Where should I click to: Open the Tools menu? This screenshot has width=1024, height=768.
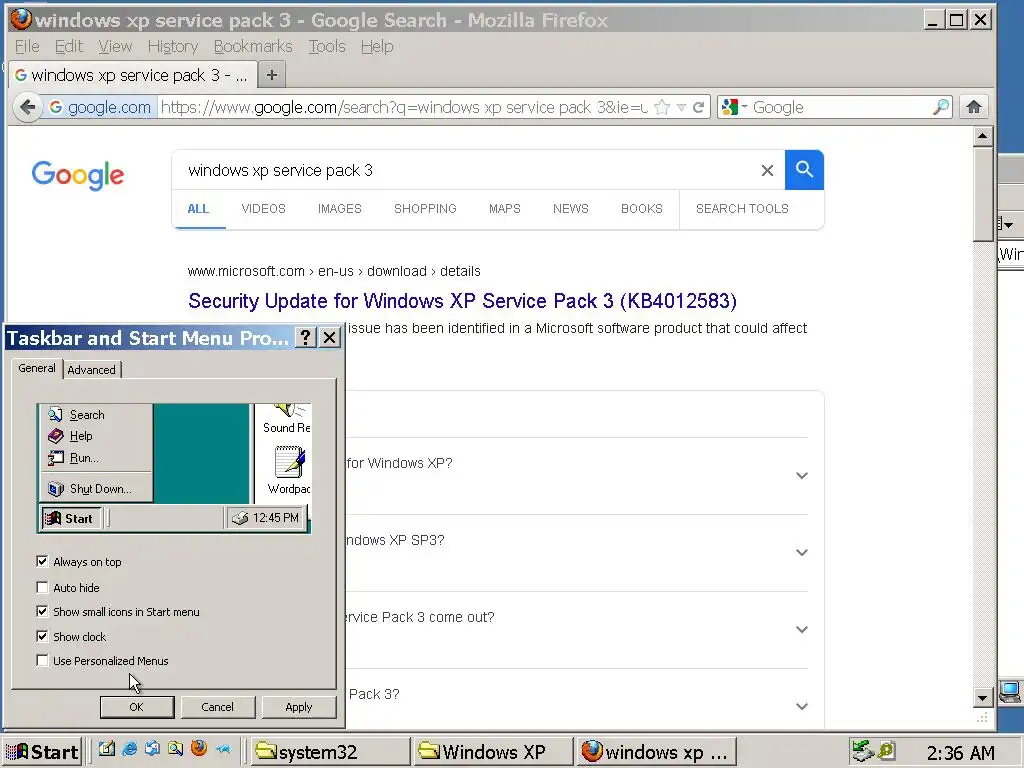pyautogui.click(x=327, y=46)
